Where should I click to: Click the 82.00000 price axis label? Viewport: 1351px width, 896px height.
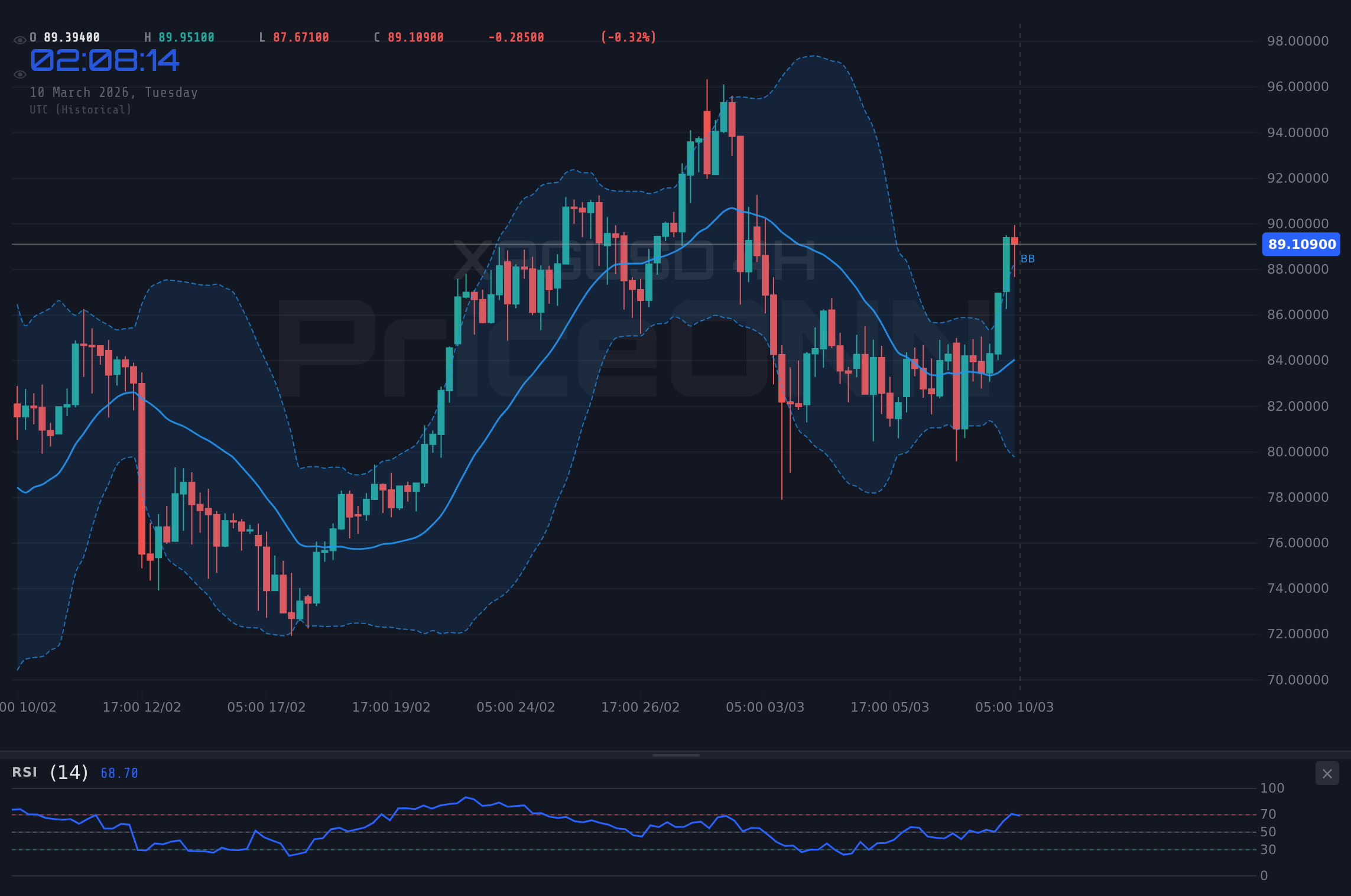tap(1298, 407)
